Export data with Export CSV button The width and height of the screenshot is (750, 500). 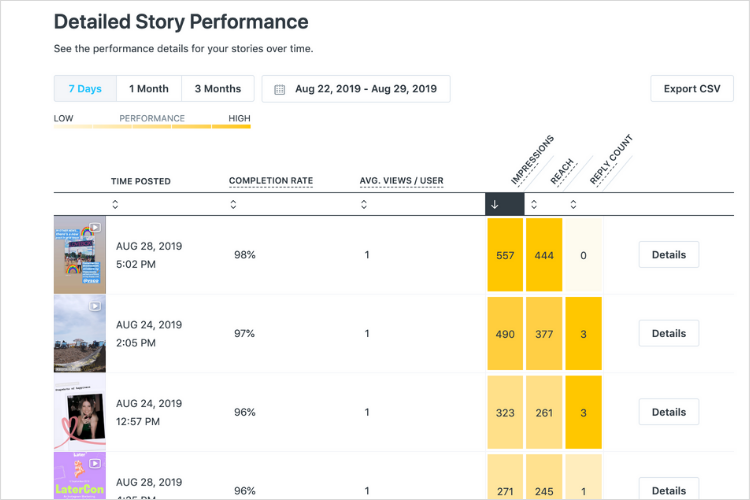click(692, 89)
